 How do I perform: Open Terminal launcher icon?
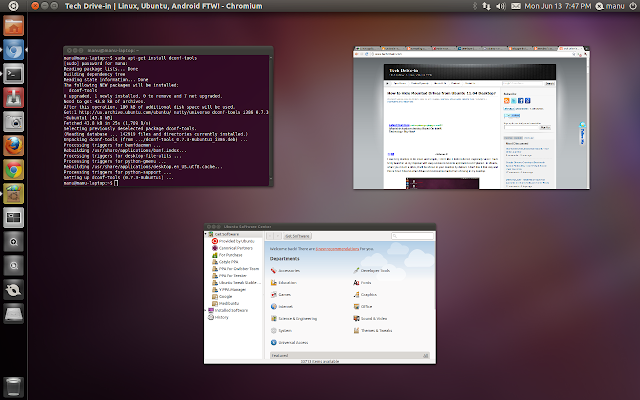point(13,74)
